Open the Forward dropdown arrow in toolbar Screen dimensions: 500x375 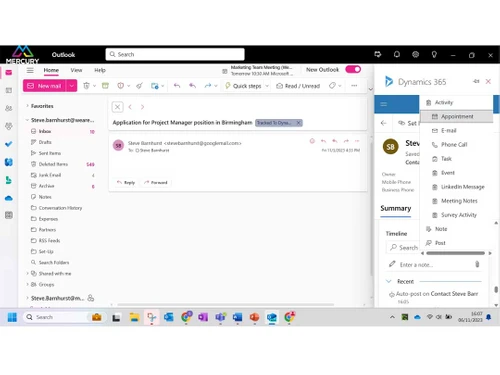[216, 86]
